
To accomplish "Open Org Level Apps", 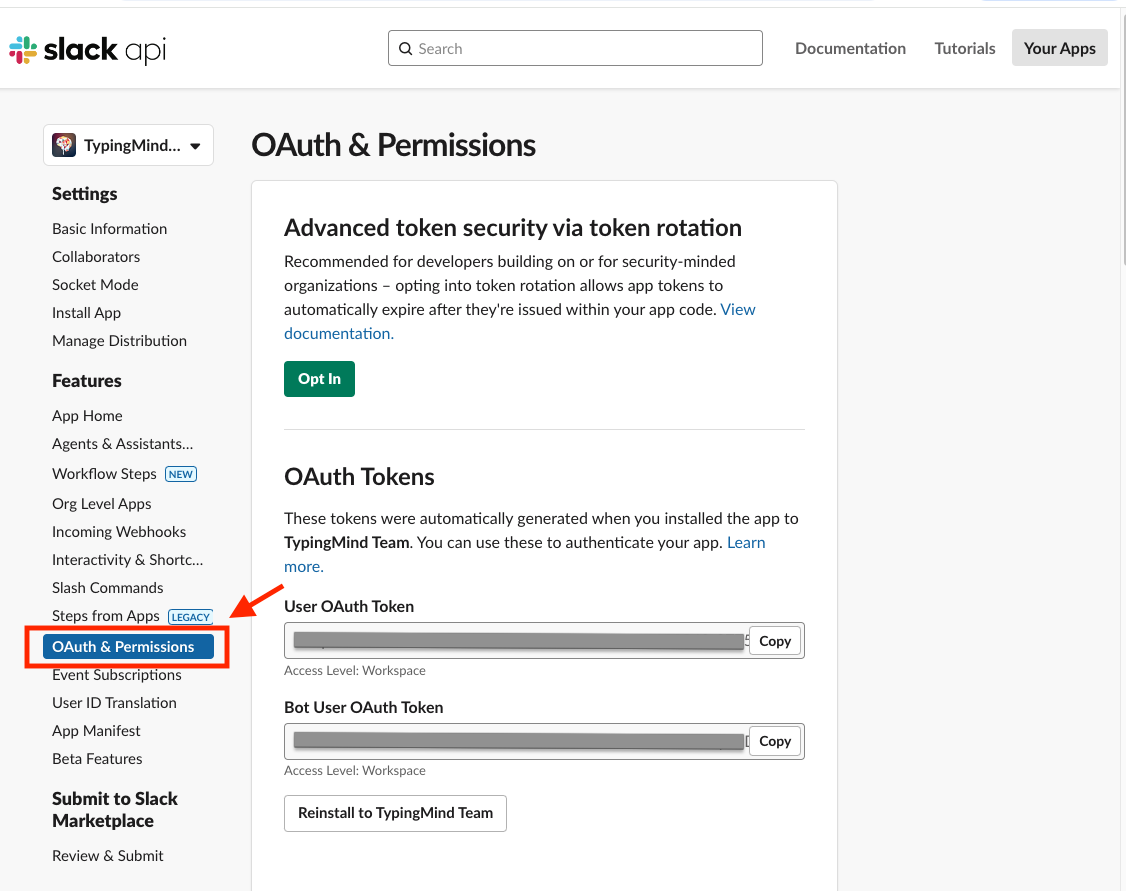I will [101, 503].
